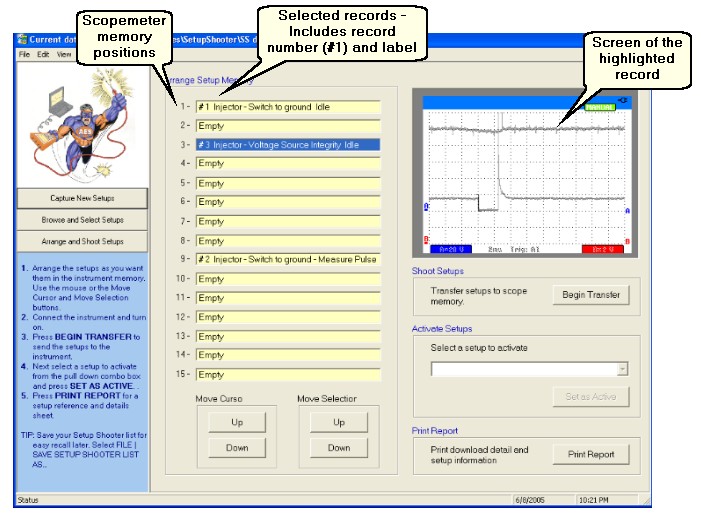Select record #3 Injector Voltage Source Integrity Idle
The height and width of the screenshot is (519, 701).
click(288, 145)
